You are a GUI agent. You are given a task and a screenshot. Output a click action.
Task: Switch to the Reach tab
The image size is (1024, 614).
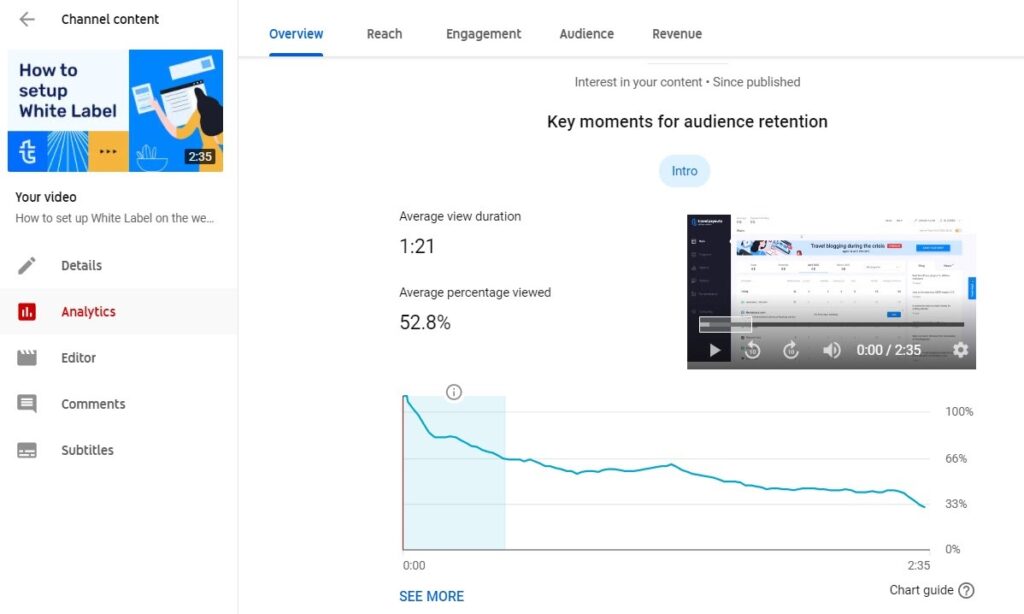(384, 34)
